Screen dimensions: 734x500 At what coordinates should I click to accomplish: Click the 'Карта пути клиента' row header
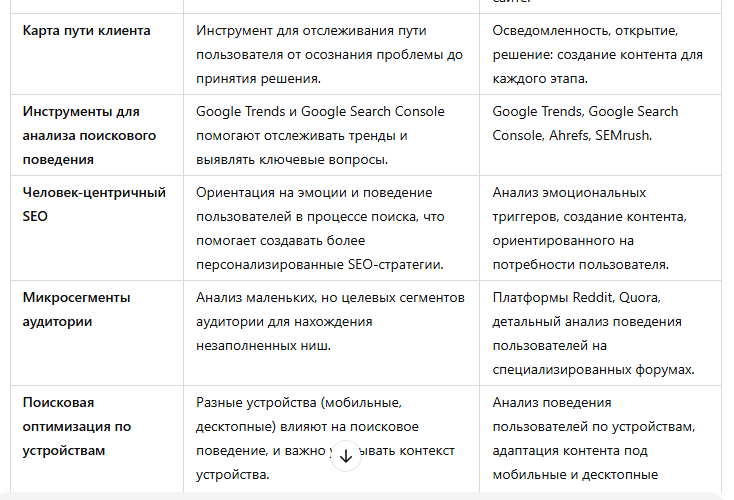87,30
